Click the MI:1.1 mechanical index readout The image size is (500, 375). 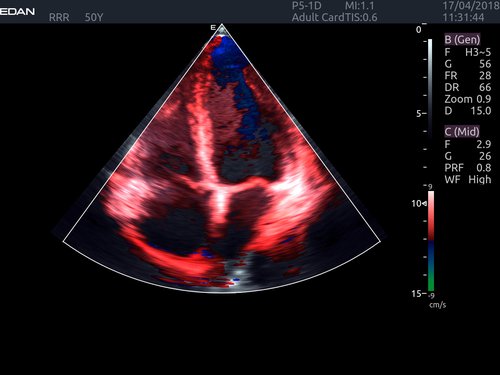[x=359, y=6]
